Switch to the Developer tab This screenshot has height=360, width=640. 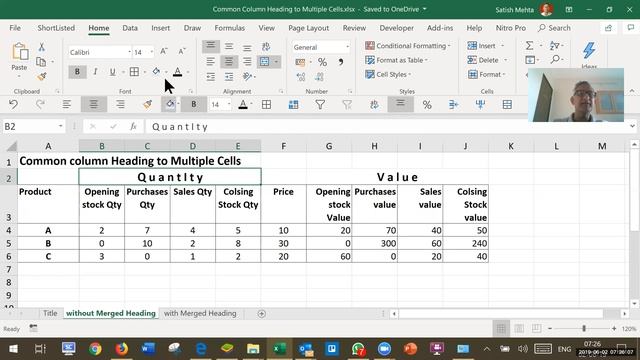coord(396,28)
